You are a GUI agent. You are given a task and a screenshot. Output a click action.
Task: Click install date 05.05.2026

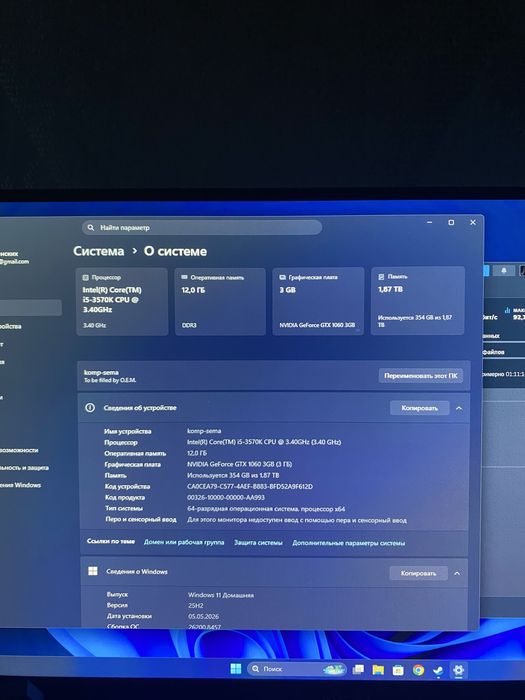click(204, 617)
